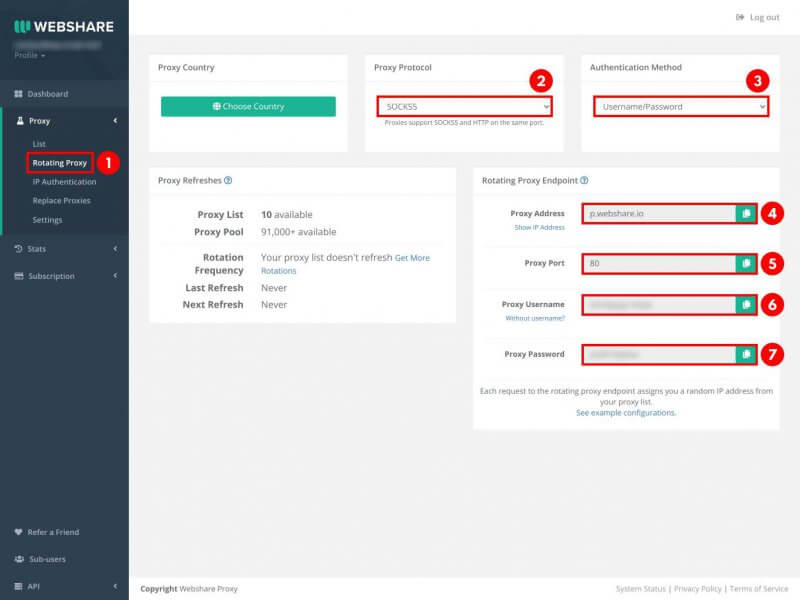This screenshot has height=600, width=800.
Task: Click the Proxy Port field showing 80
Action: (x=659, y=263)
